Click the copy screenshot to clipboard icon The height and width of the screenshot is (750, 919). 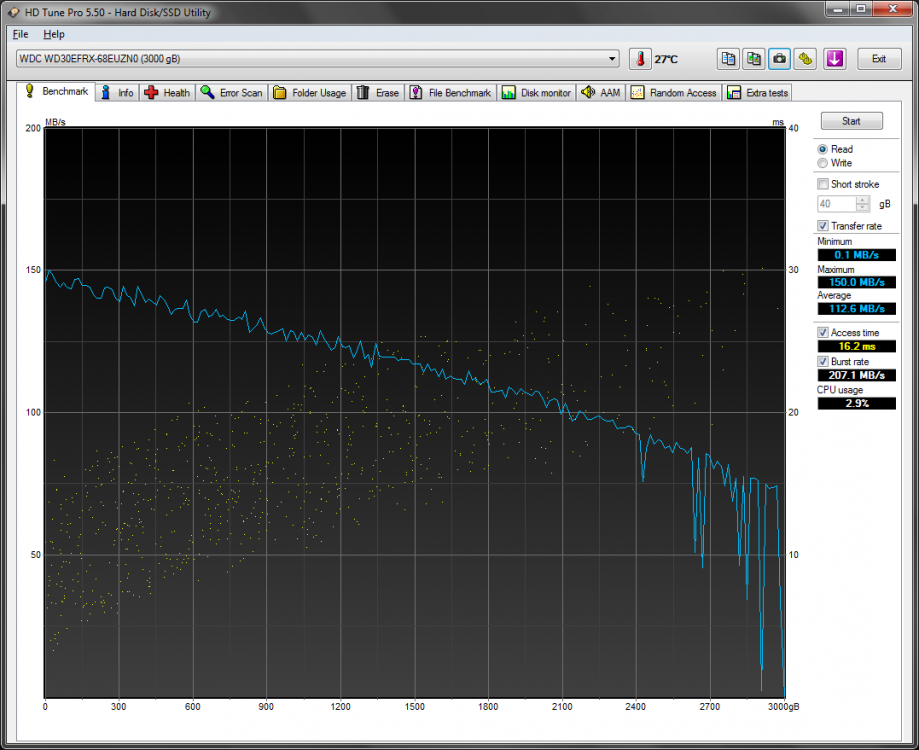tap(754, 59)
